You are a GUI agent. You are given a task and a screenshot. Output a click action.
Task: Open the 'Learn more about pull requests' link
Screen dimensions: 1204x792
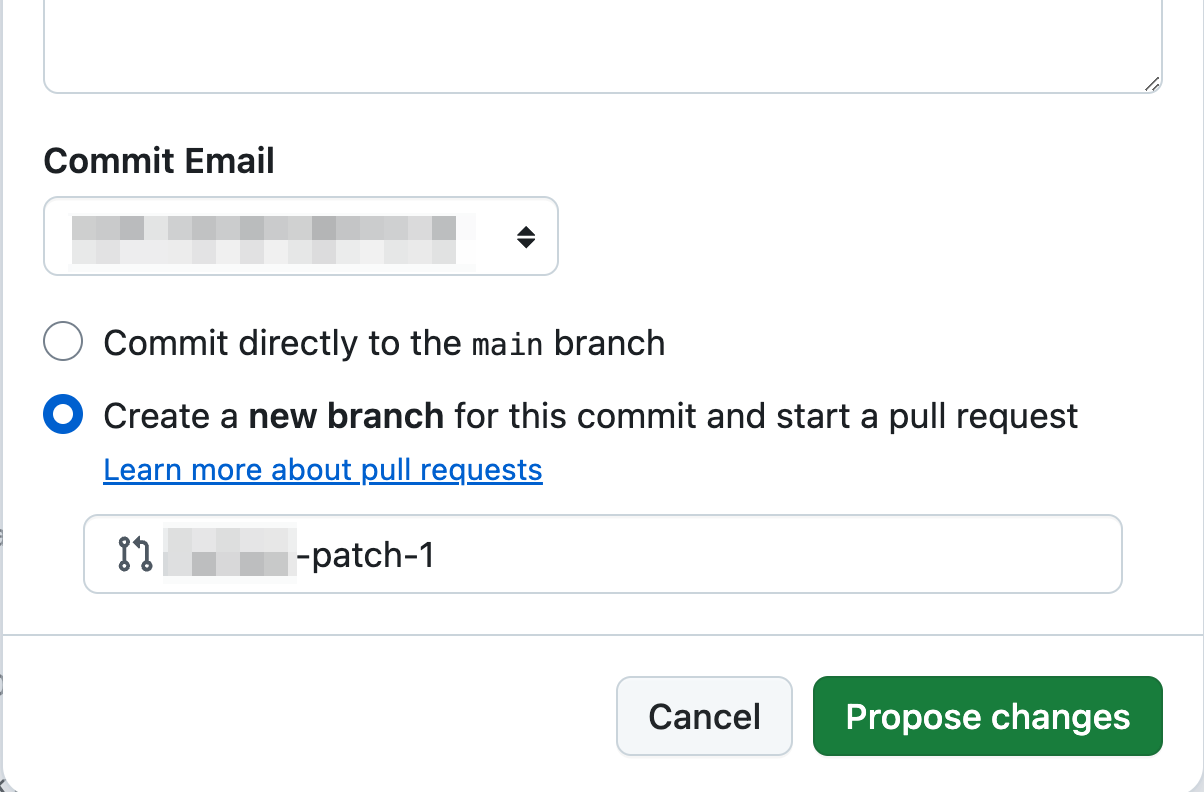coord(322,470)
